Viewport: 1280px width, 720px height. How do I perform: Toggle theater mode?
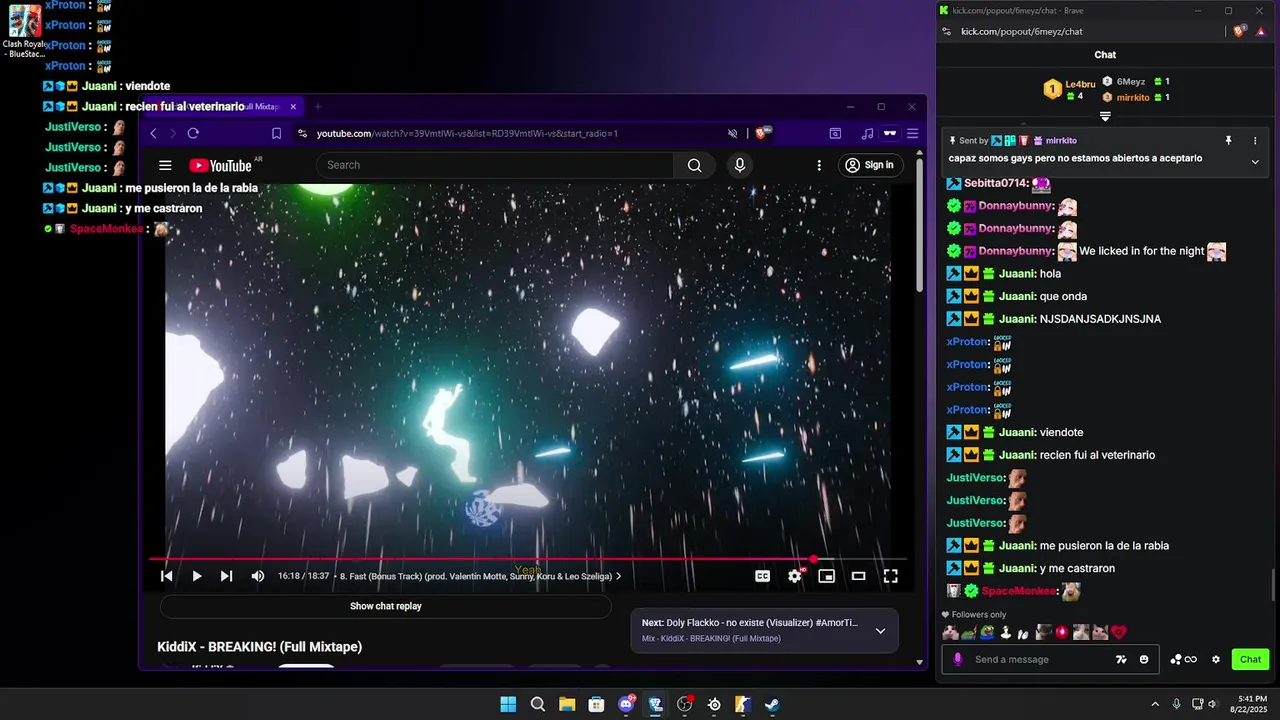858,576
